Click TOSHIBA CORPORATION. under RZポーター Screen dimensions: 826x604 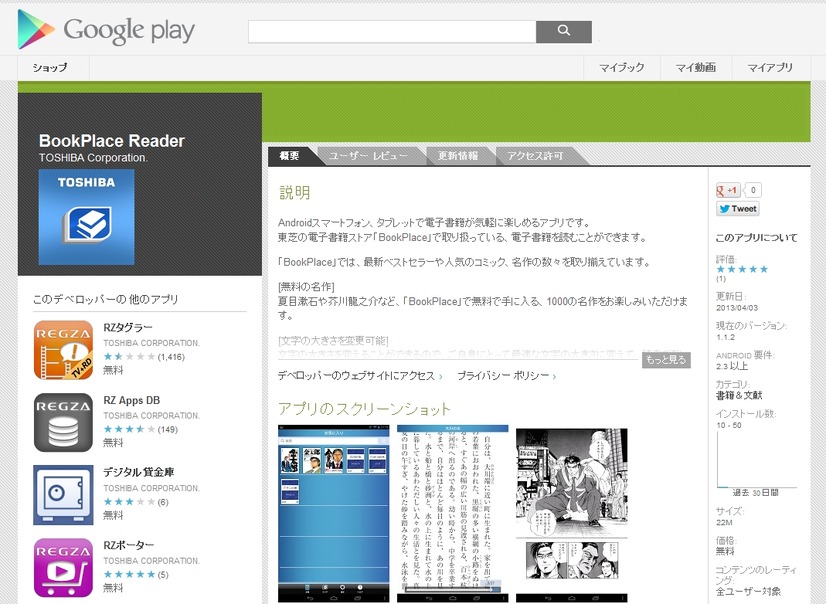click(x=152, y=561)
